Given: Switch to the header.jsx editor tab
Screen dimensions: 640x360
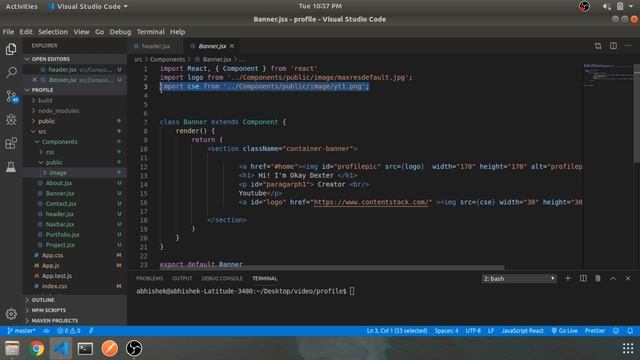Looking at the screenshot, I should tap(156, 46).
